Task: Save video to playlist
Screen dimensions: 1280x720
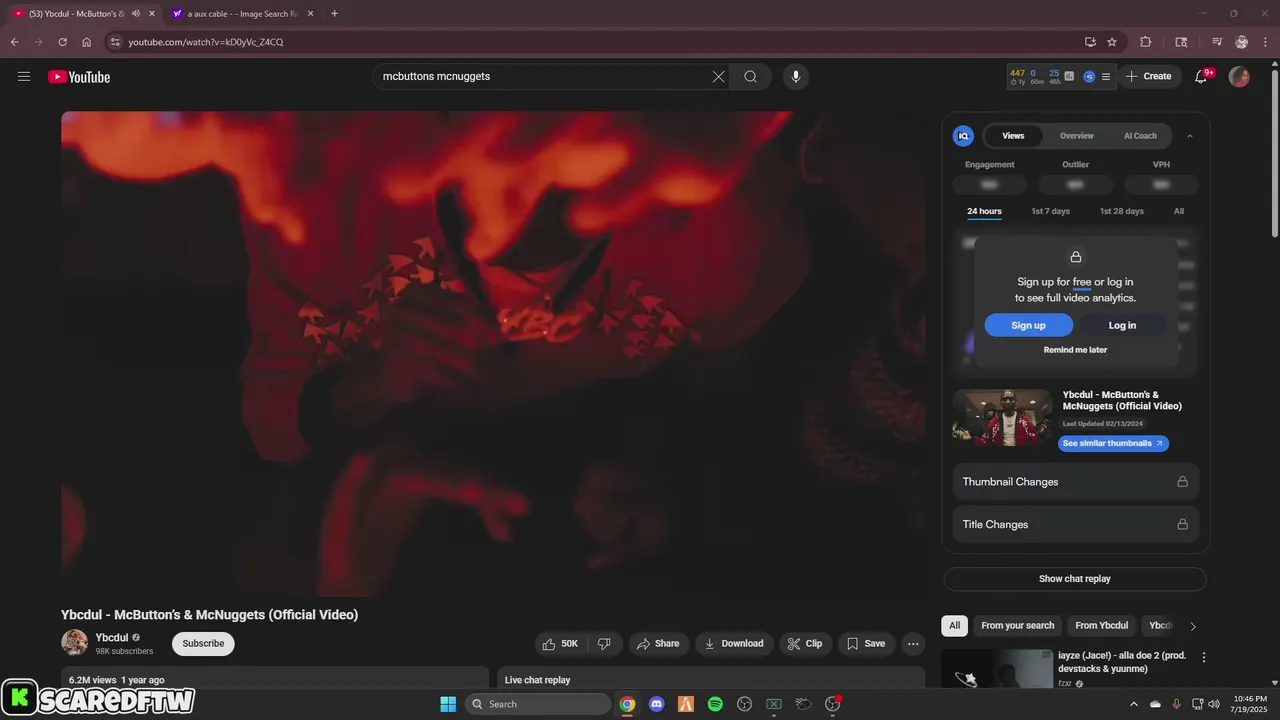Action: [866, 644]
